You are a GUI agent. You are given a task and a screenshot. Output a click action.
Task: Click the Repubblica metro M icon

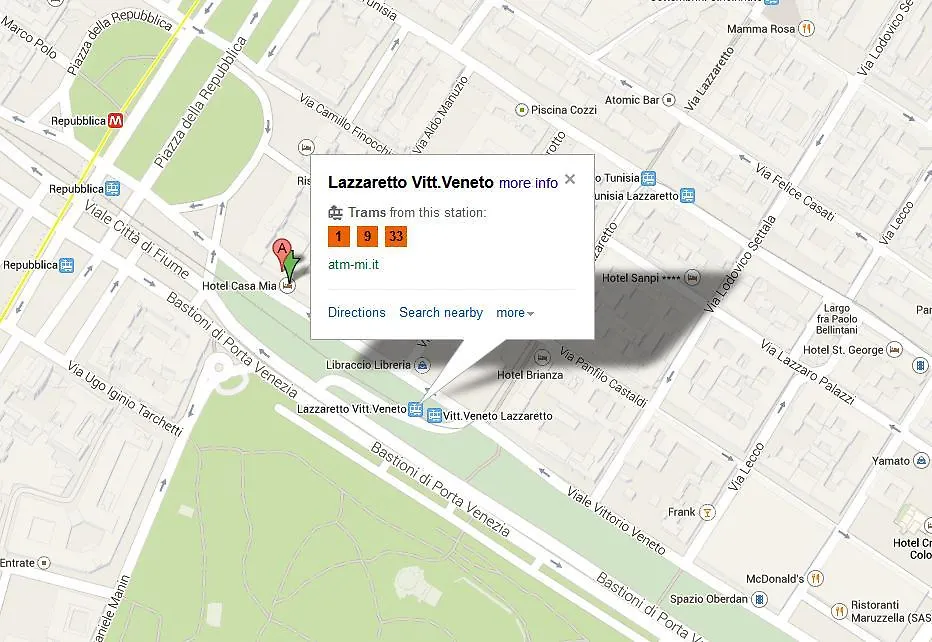115,121
